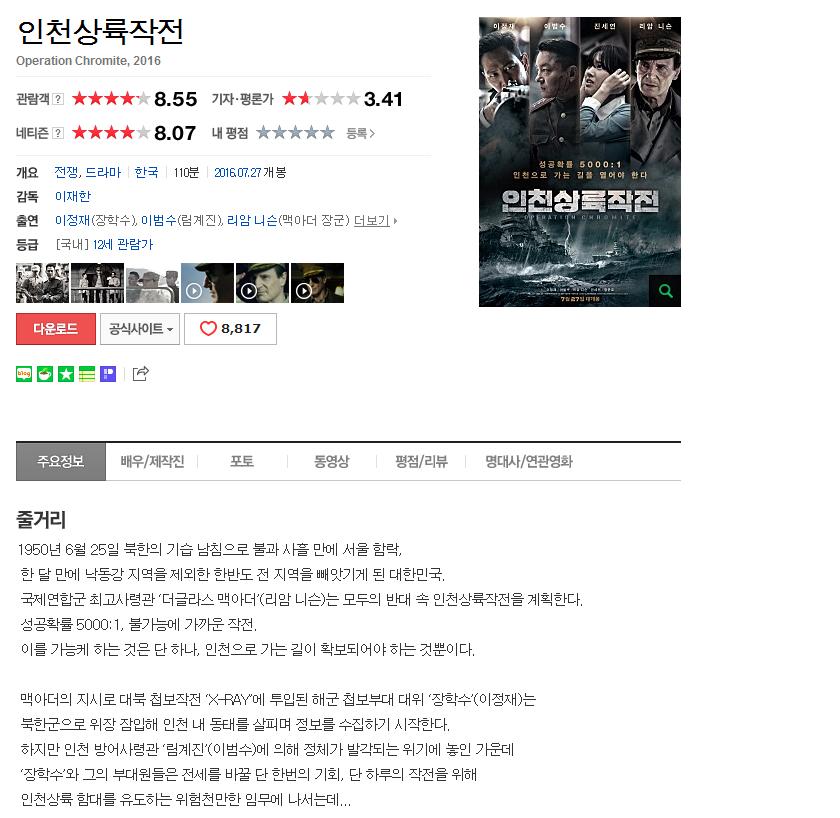Image resolution: width=840 pixels, height=818 pixels.
Task: Click the purple Polaris share icon
Action: pyautogui.click(x=108, y=374)
